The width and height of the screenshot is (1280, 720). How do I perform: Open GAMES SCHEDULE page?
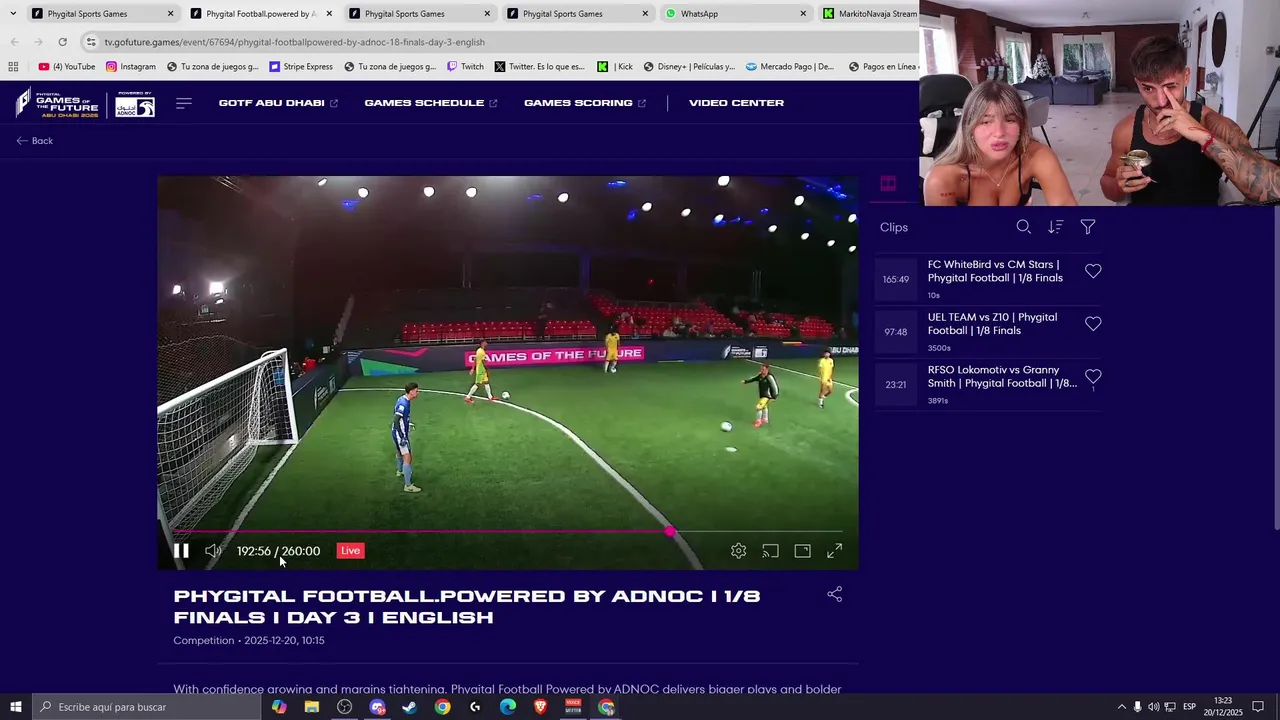pos(431,103)
